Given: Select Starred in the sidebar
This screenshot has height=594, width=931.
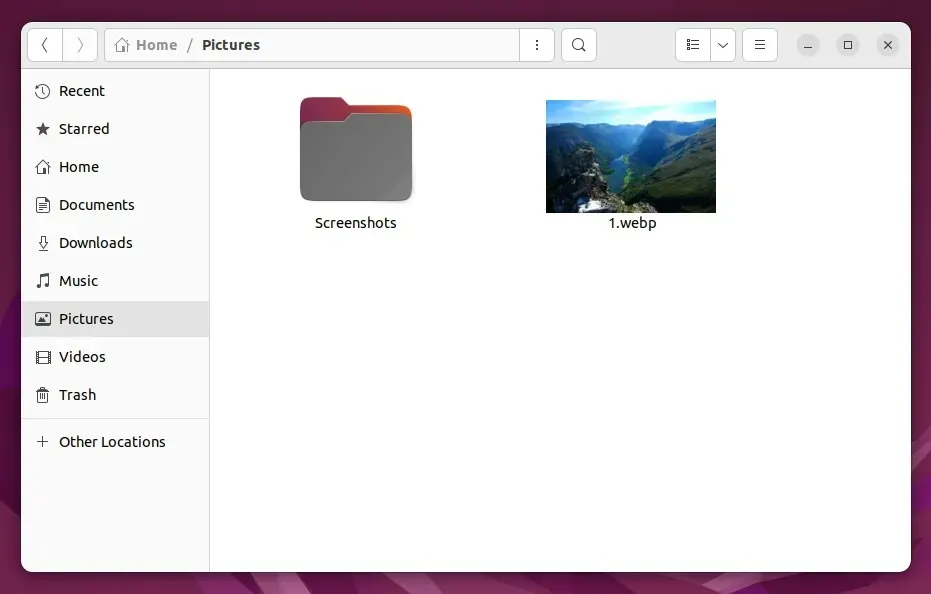Looking at the screenshot, I should coord(82,129).
